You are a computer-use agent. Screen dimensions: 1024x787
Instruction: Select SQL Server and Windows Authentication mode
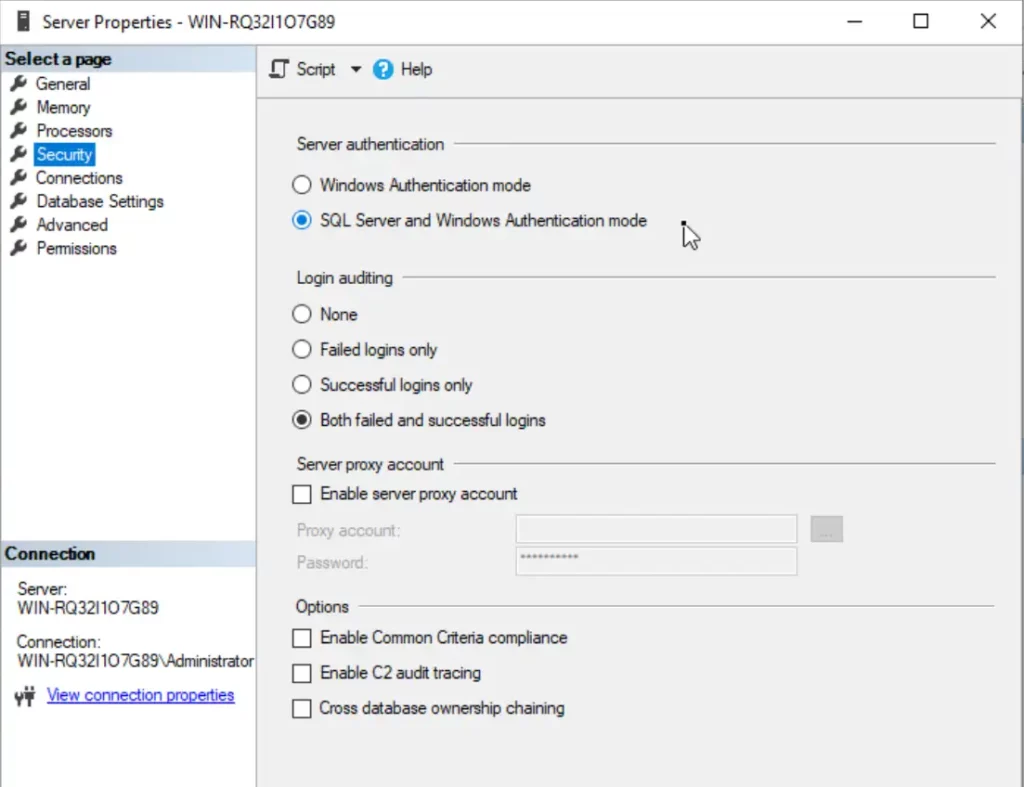click(470, 221)
